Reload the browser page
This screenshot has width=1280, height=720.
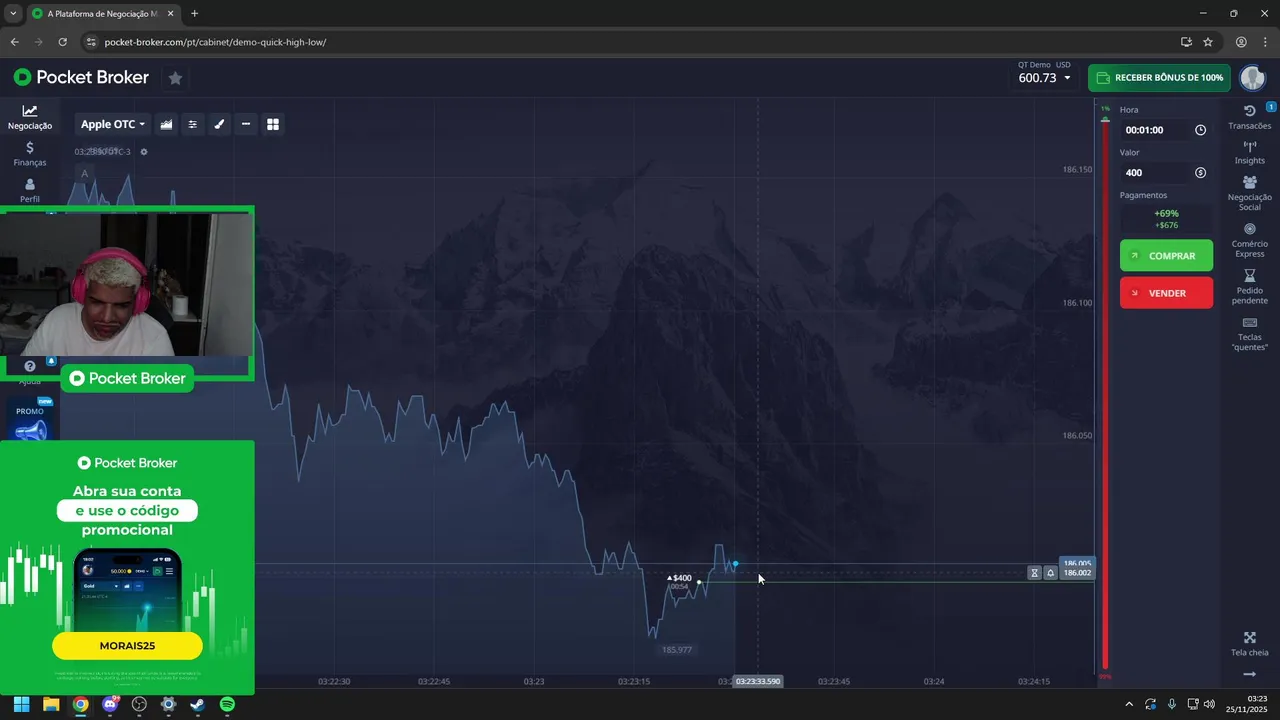click(62, 42)
